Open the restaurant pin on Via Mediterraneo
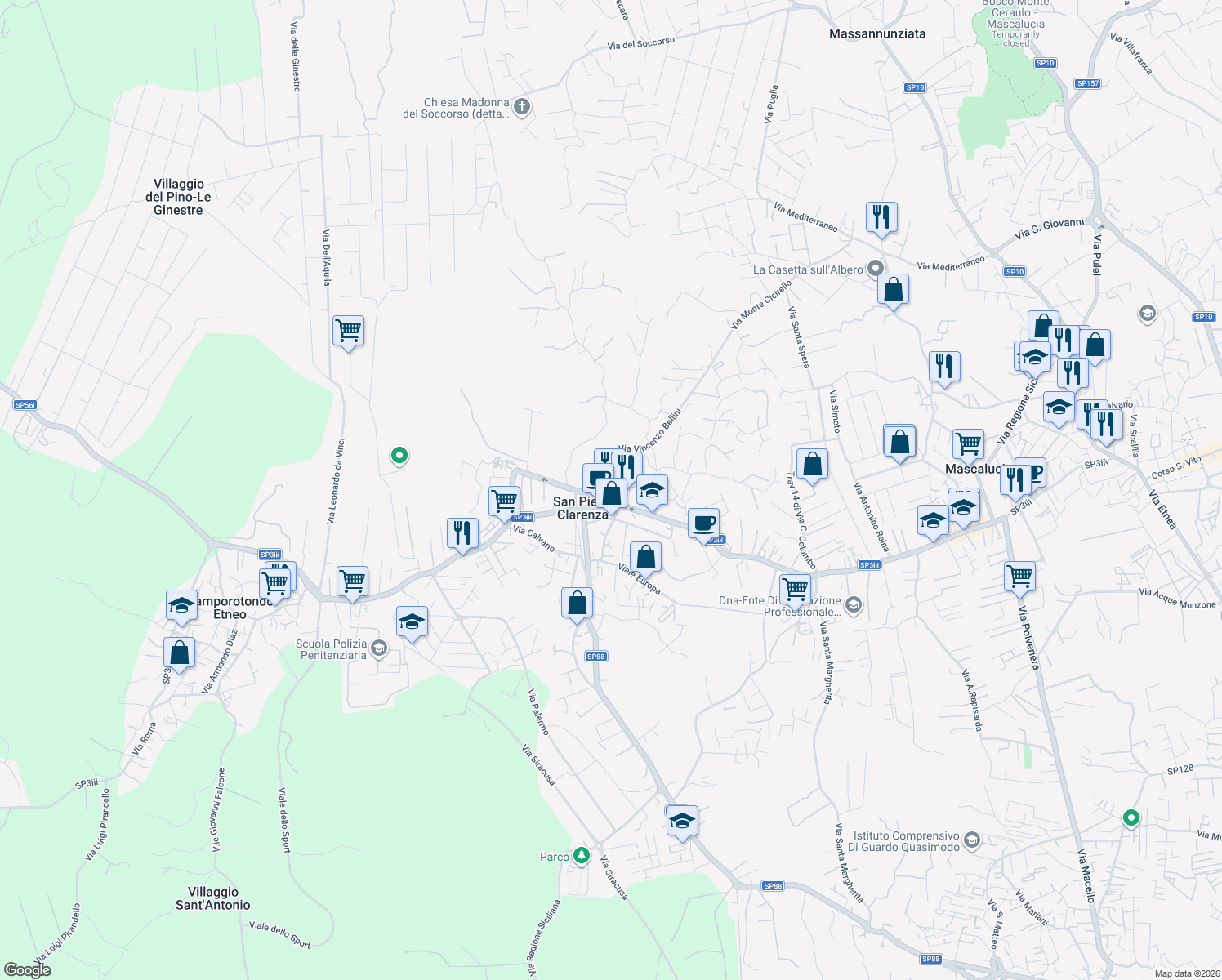The width and height of the screenshot is (1222, 980). pos(882,216)
